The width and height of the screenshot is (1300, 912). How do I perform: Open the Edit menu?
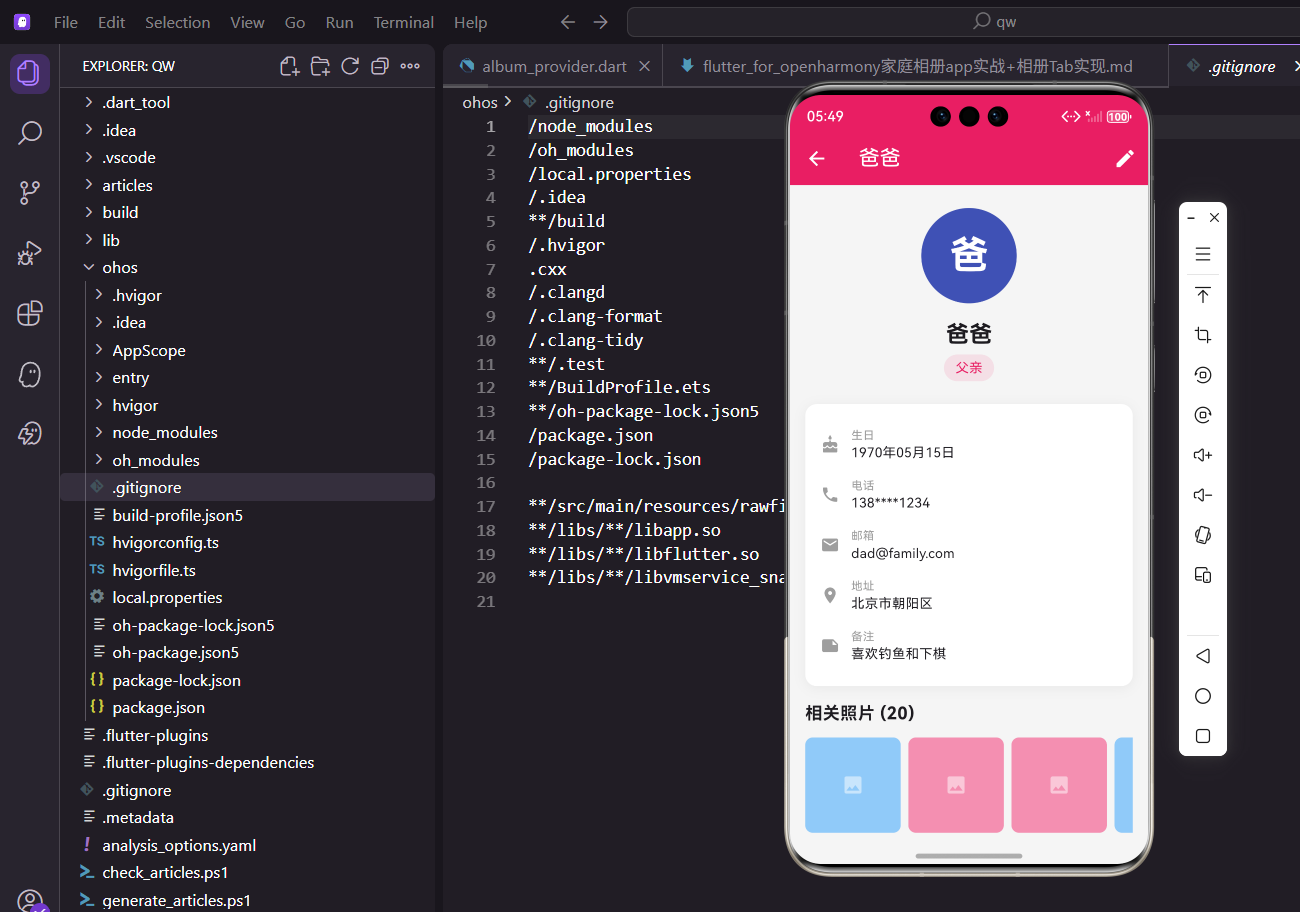(112, 22)
